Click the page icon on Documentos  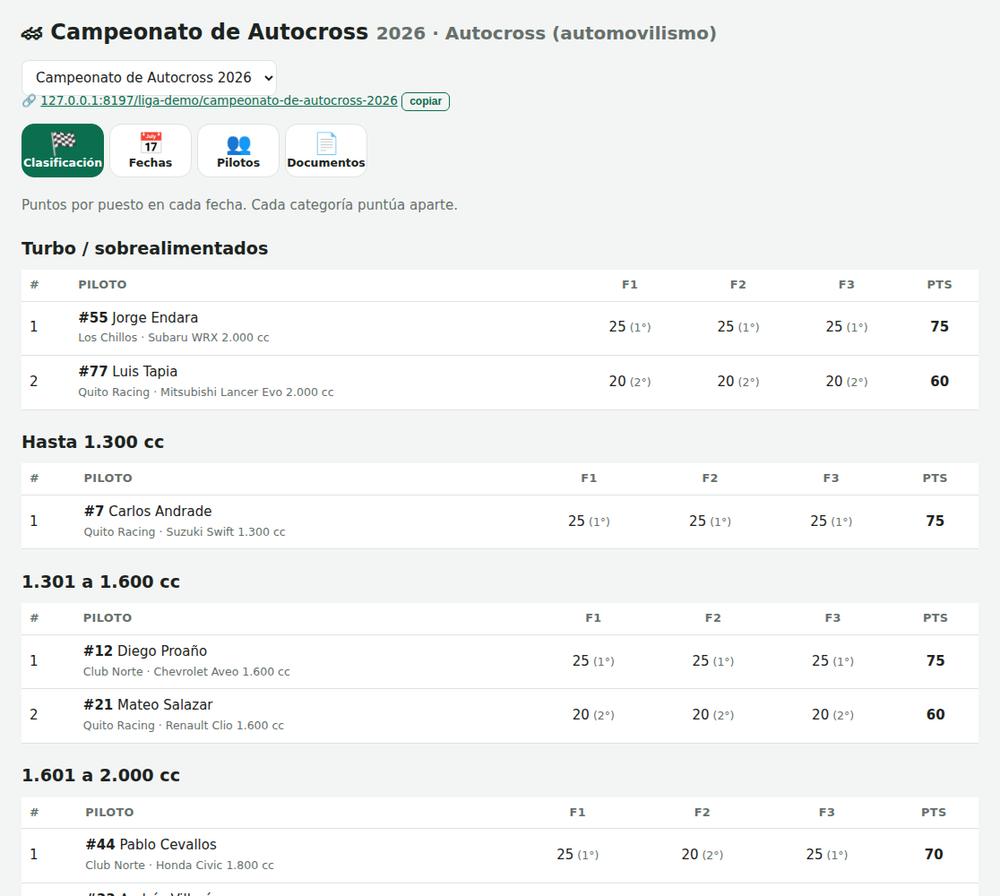[x=326, y=143]
